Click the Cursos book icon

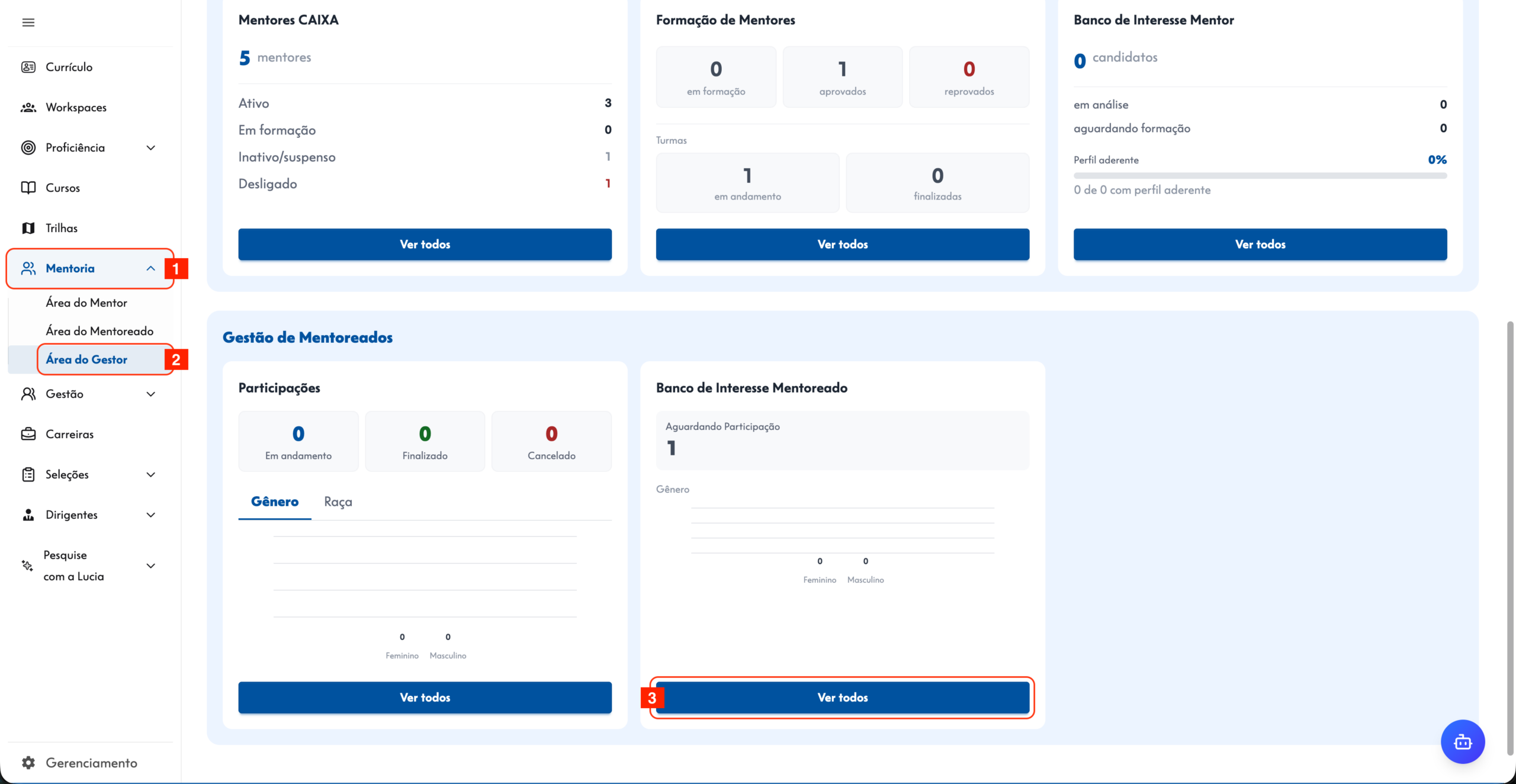(x=28, y=188)
